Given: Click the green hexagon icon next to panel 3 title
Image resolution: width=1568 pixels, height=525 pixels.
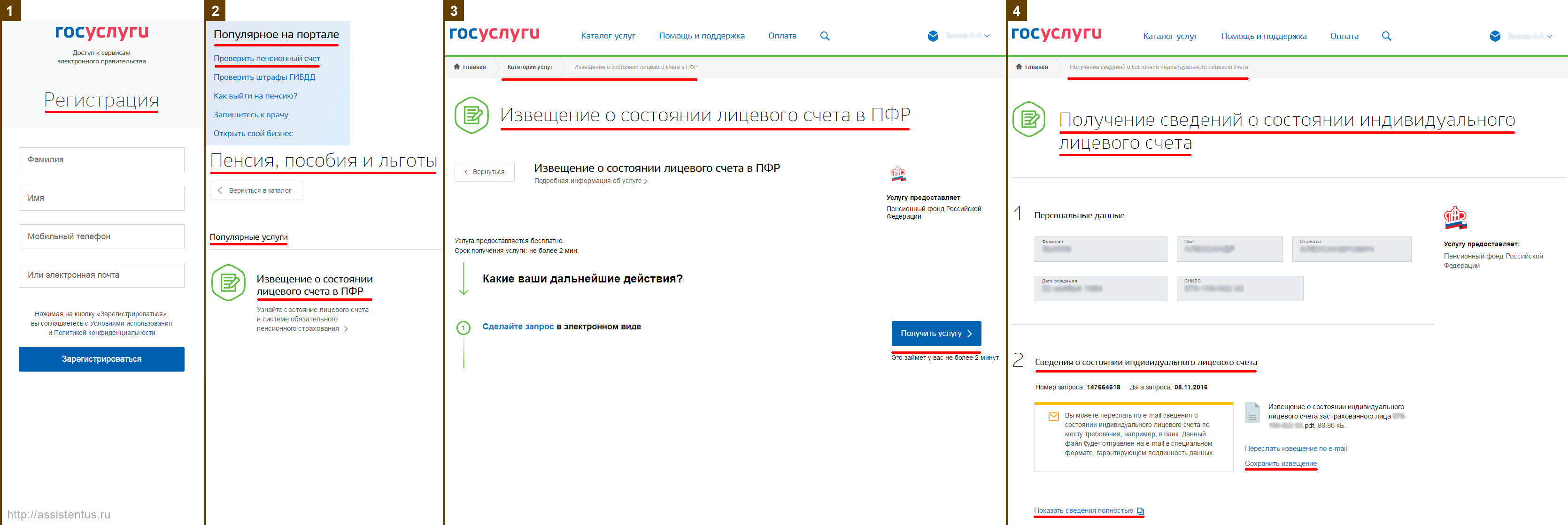Looking at the screenshot, I should tap(472, 115).
